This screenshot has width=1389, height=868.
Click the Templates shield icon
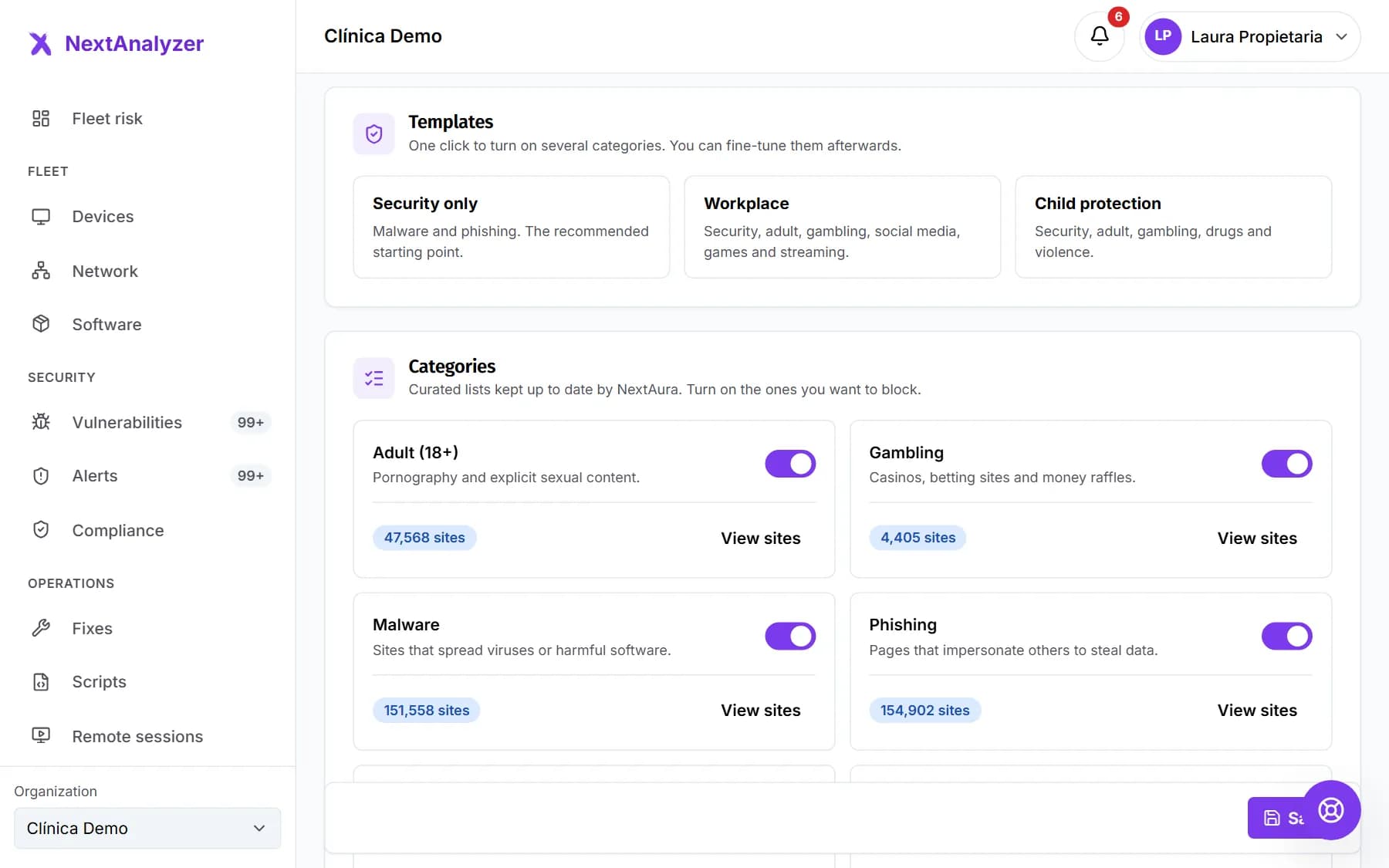[374, 134]
